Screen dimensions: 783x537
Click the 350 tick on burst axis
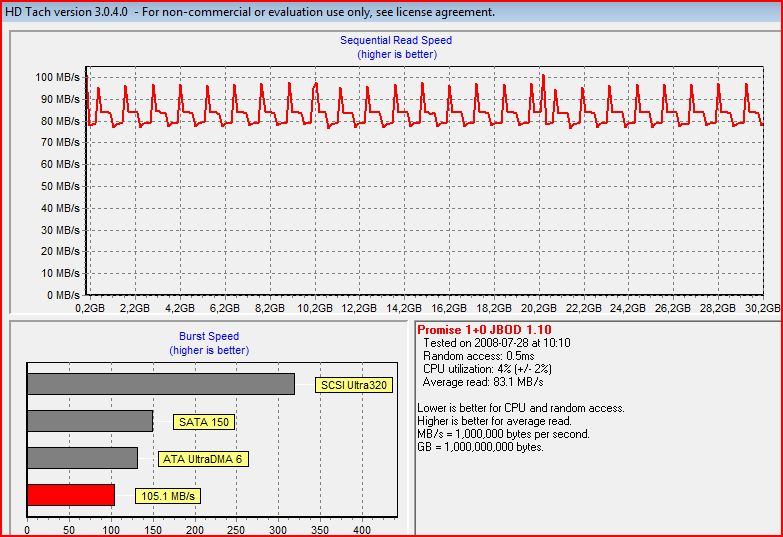(320, 530)
